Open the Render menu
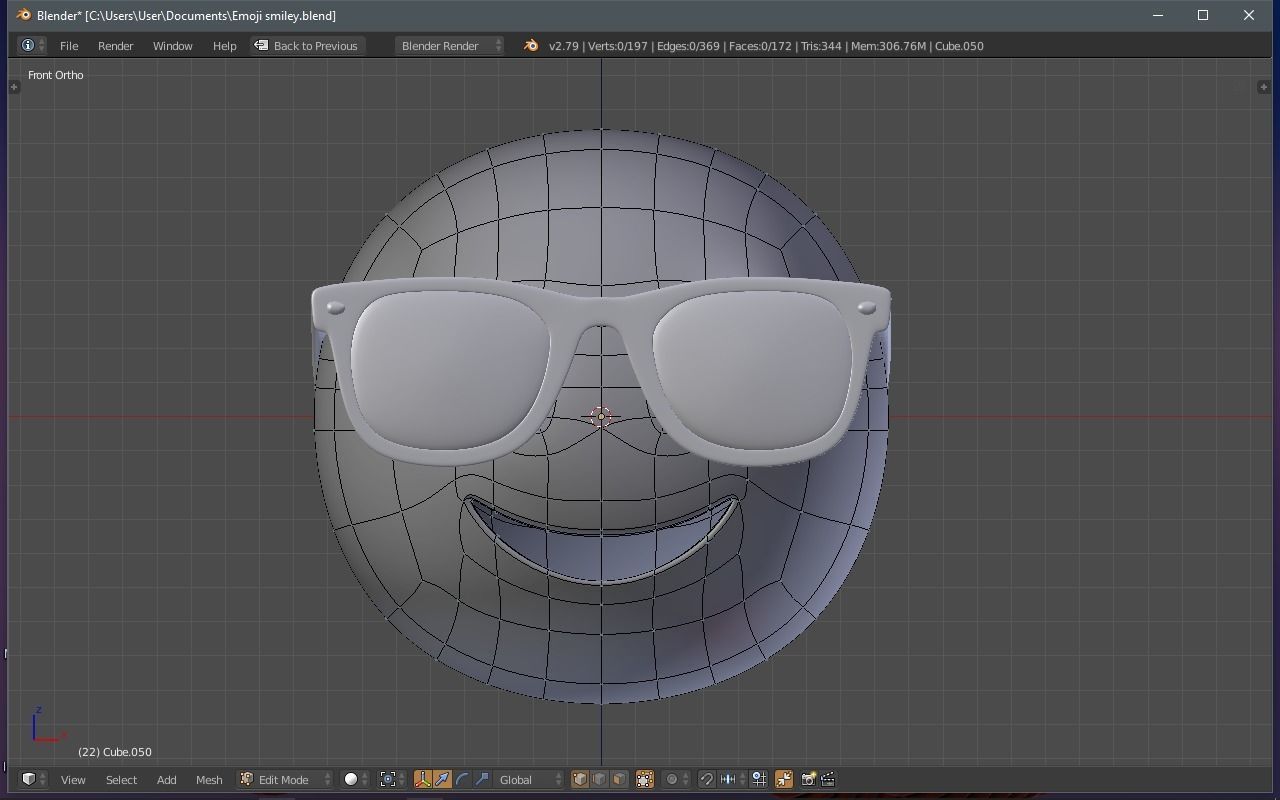Viewport: 1280px width, 800px height. [115, 46]
